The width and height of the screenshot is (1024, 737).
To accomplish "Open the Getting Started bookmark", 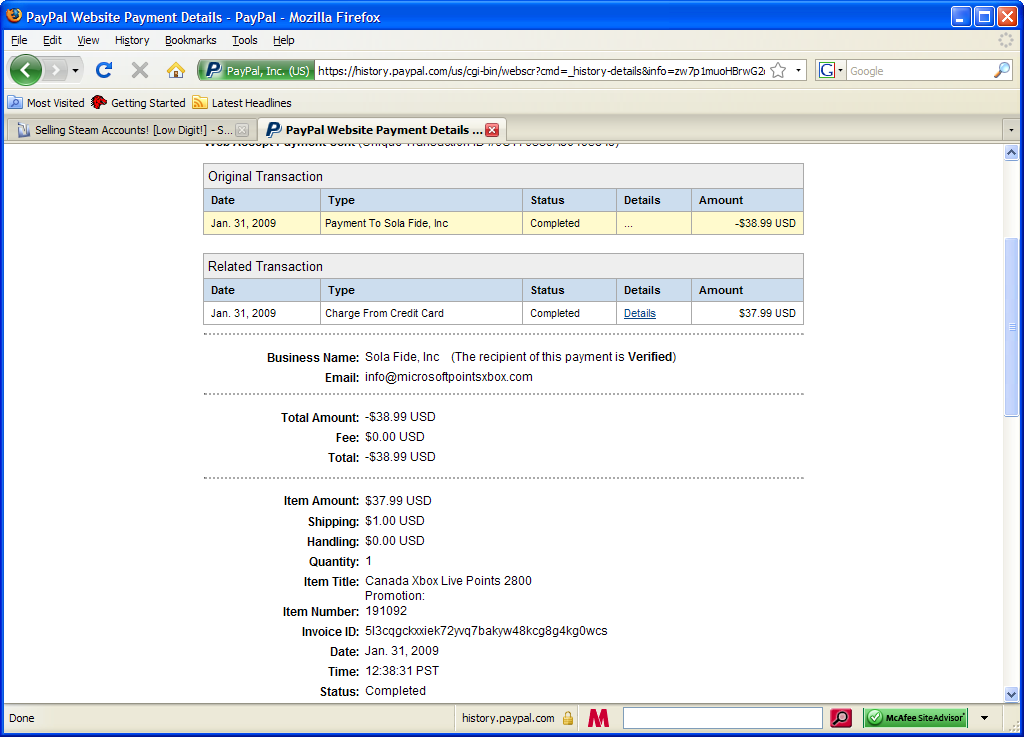I will coord(138,102).
